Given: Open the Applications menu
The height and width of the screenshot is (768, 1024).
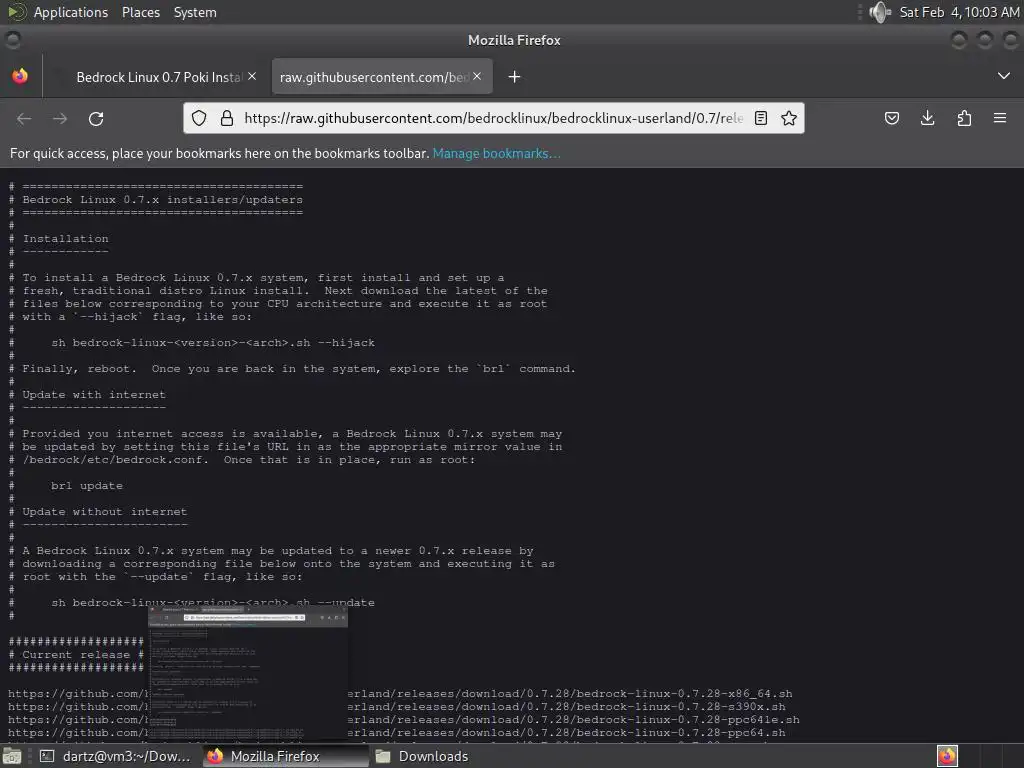Looking at the screenshot, I should [71, 12].
